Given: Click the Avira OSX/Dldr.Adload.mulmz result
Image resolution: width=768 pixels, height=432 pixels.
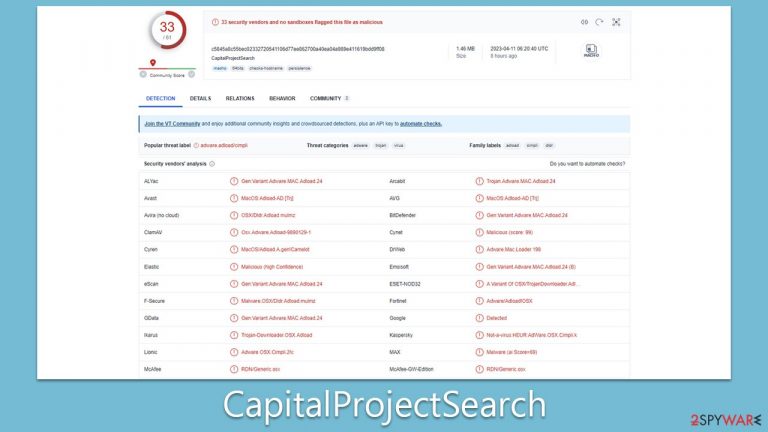Looking at the screenshot, I should 268,216.
